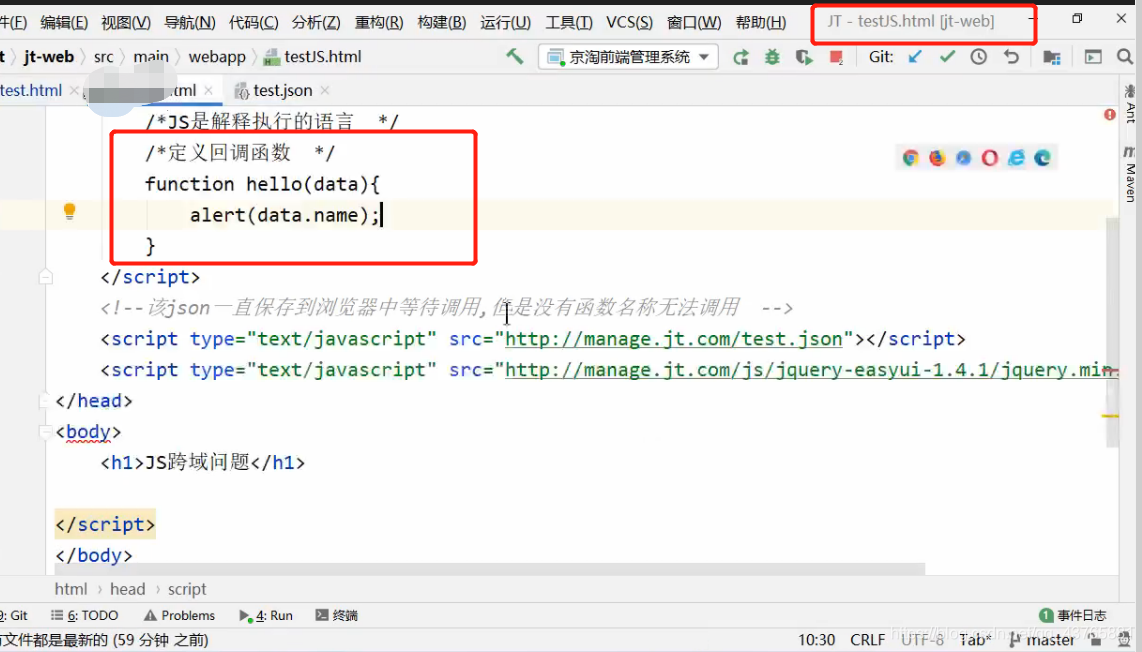Open in Firefox browser icon
The height and width of the screenshot is (652, 1142).
coord(937,157)
